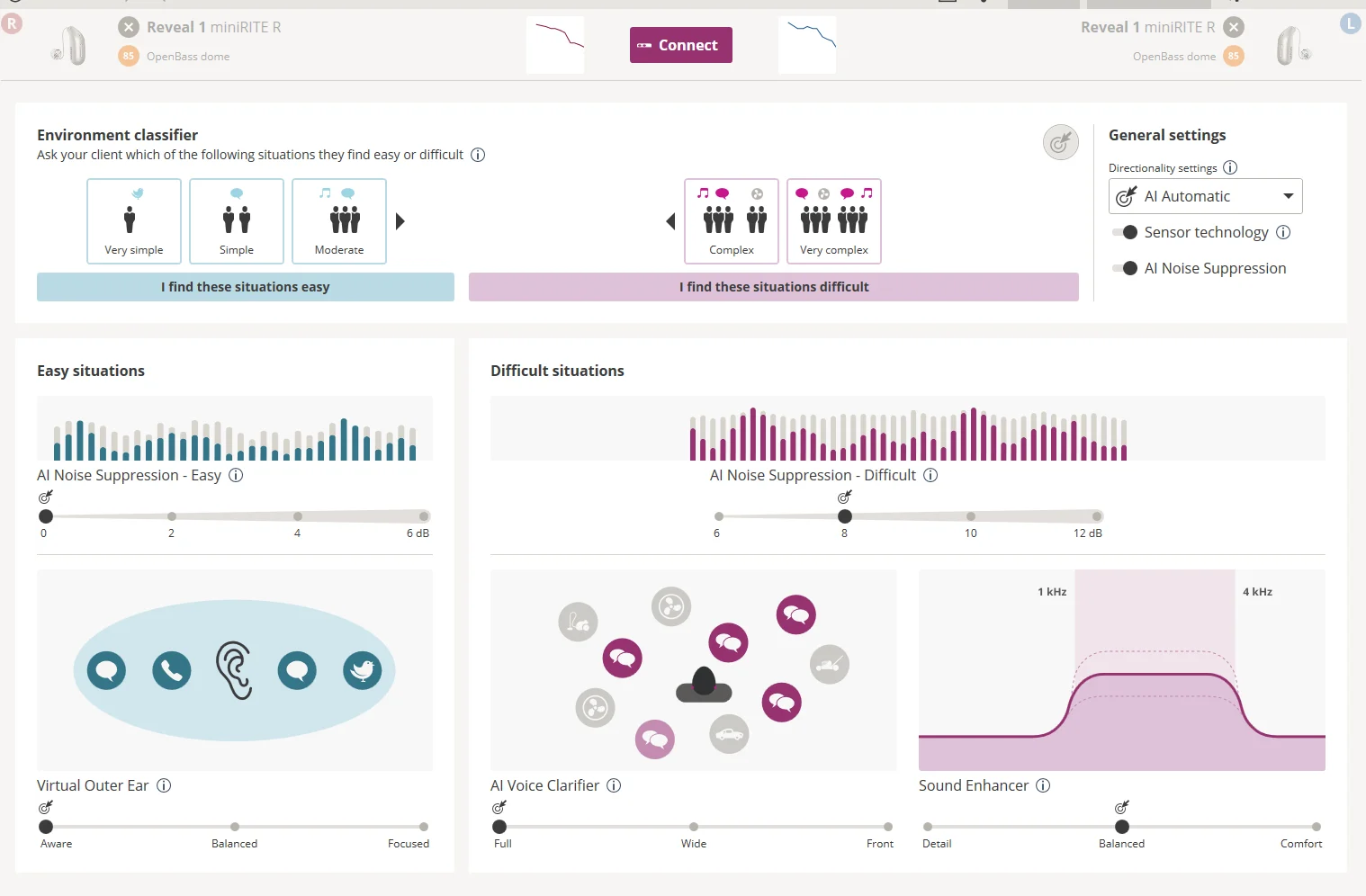Click I find these situations difficult bar
Screen dimensions: 1366x896
774,287
